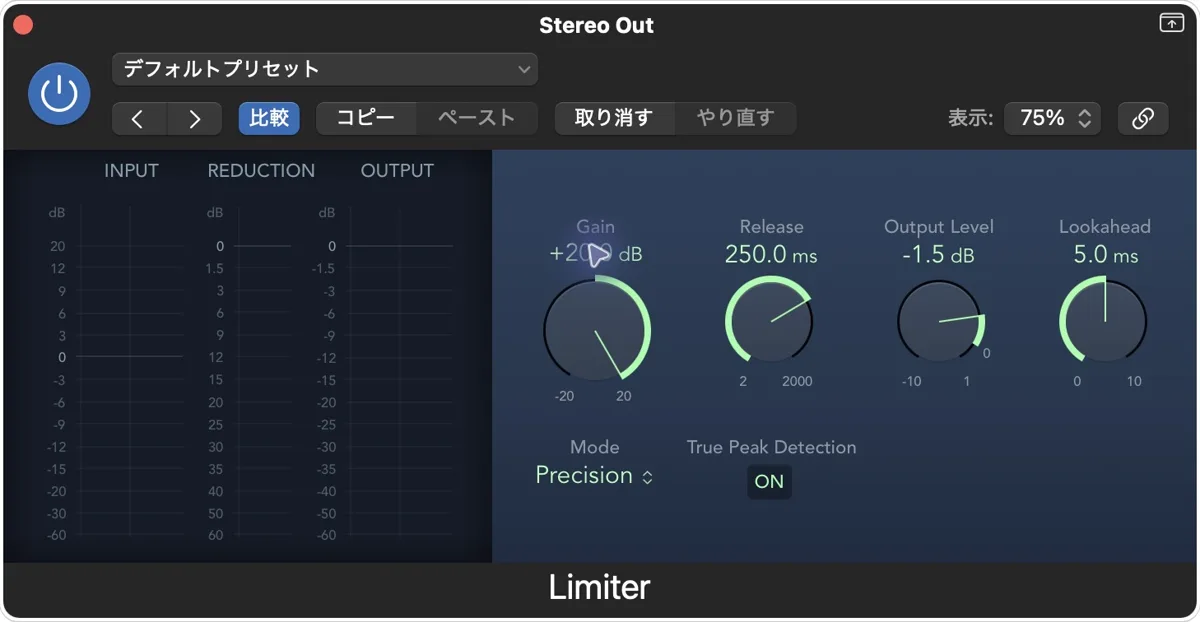1200x622 pixels.
Task: Click the OUTPUT meter label
Action: pyautogui.click(x=397, y=171)
